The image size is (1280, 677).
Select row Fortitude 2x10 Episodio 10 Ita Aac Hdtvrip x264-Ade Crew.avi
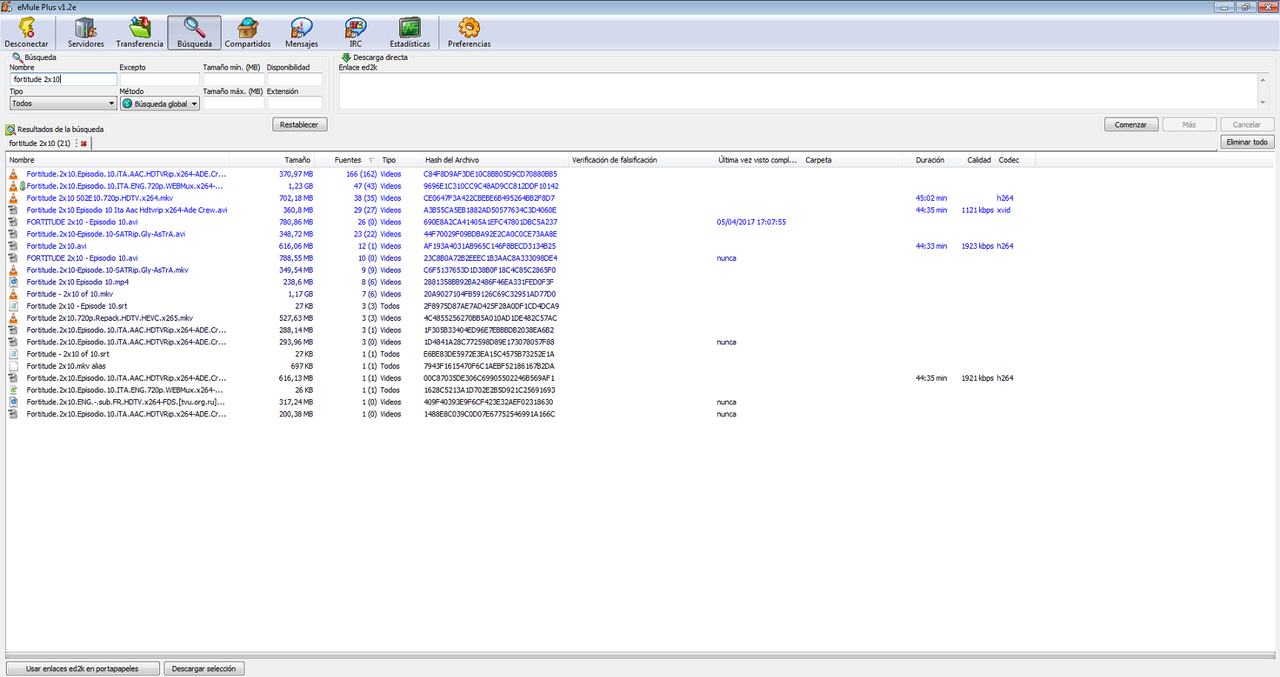520,210
